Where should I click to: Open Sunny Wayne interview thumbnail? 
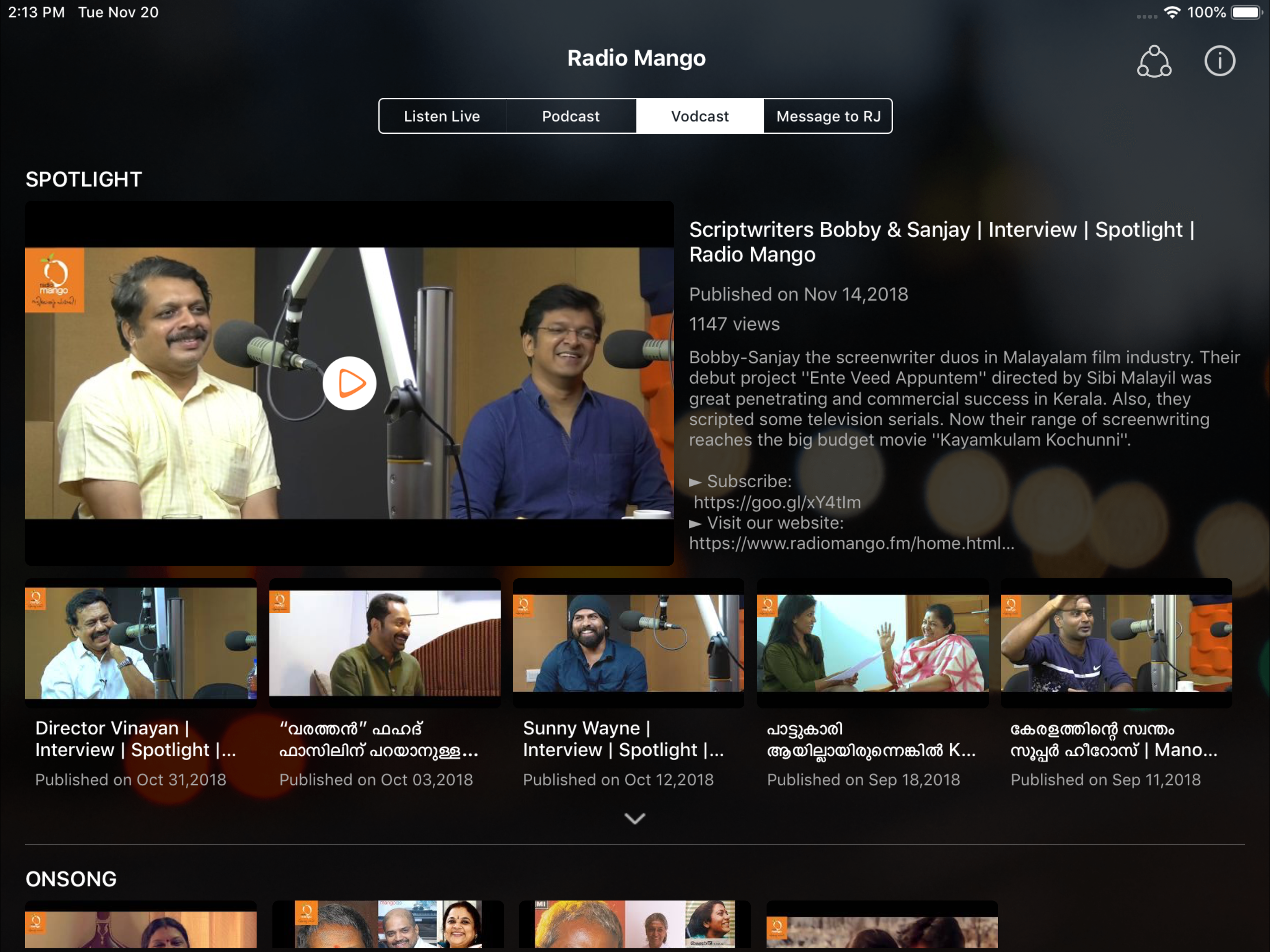point(628,642)
